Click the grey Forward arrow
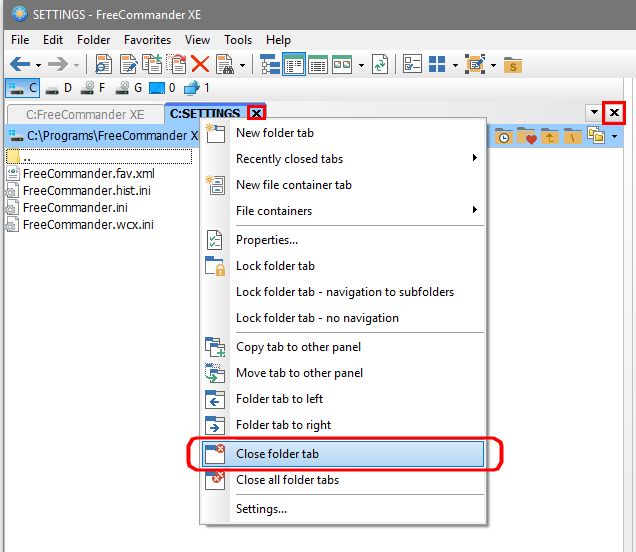This screenshot has height=552, width=636. point(58,64)
